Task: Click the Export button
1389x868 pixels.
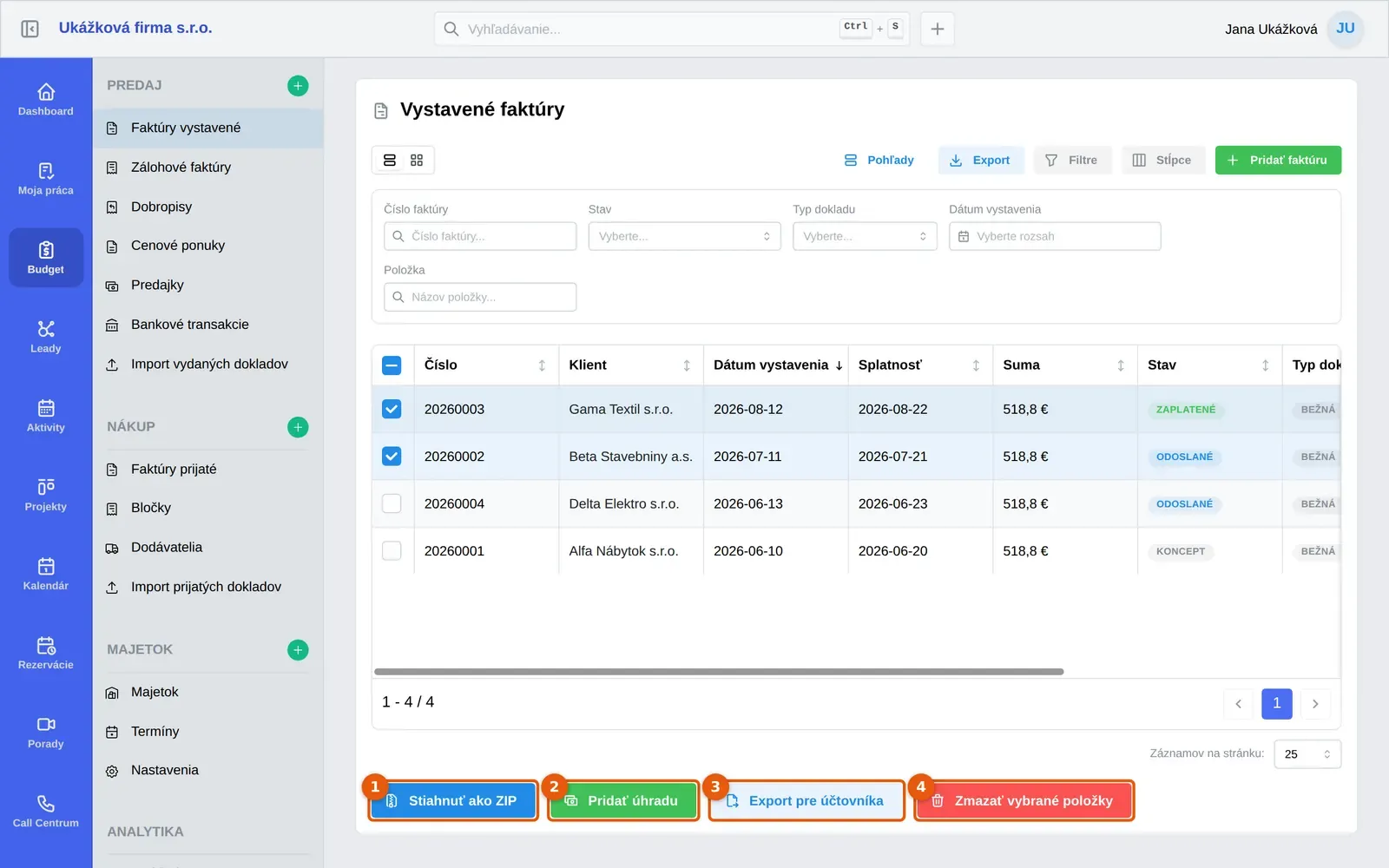Action: 981,161
